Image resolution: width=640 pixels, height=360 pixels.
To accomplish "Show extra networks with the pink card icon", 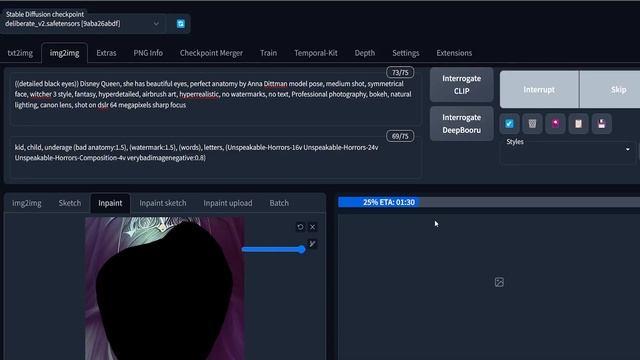I will (x=555, y=124).
